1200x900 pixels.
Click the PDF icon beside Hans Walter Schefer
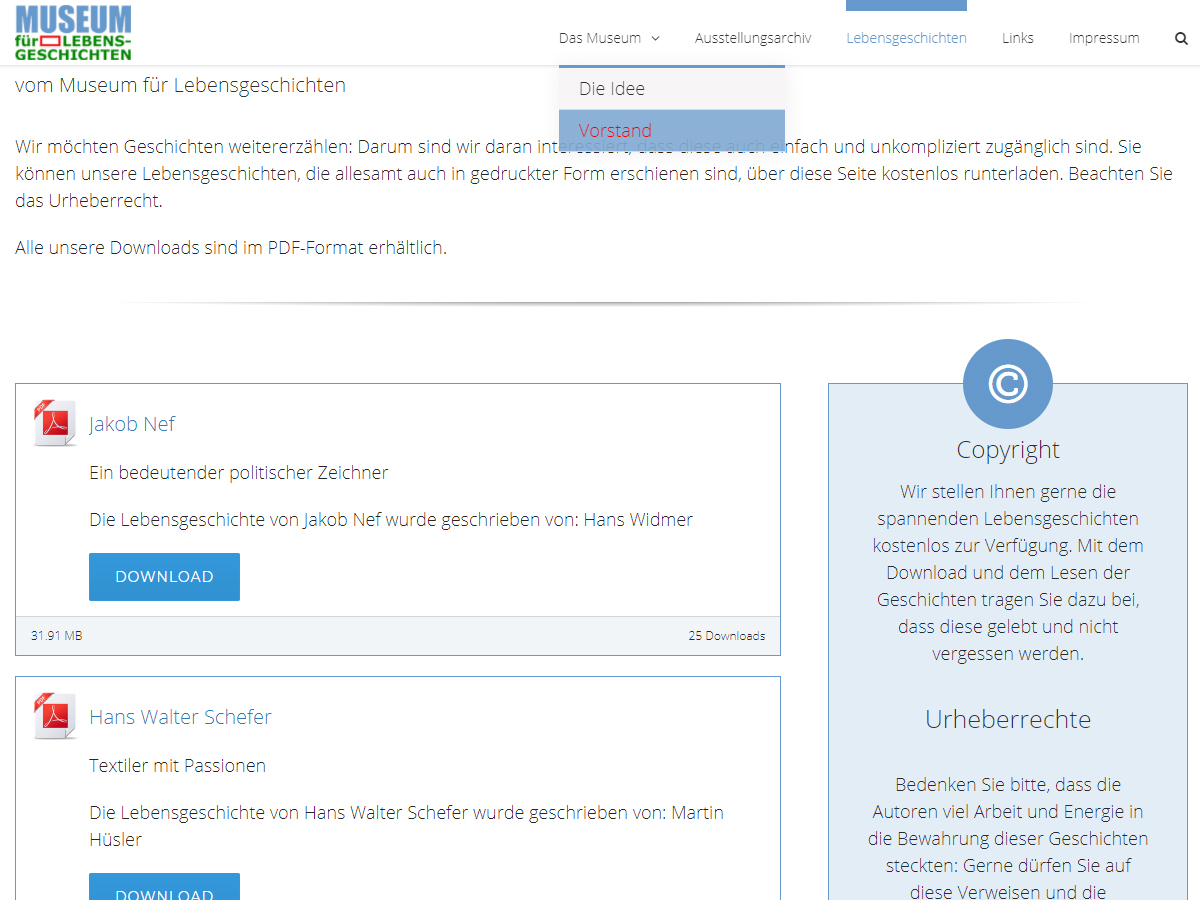pos(55,716)
